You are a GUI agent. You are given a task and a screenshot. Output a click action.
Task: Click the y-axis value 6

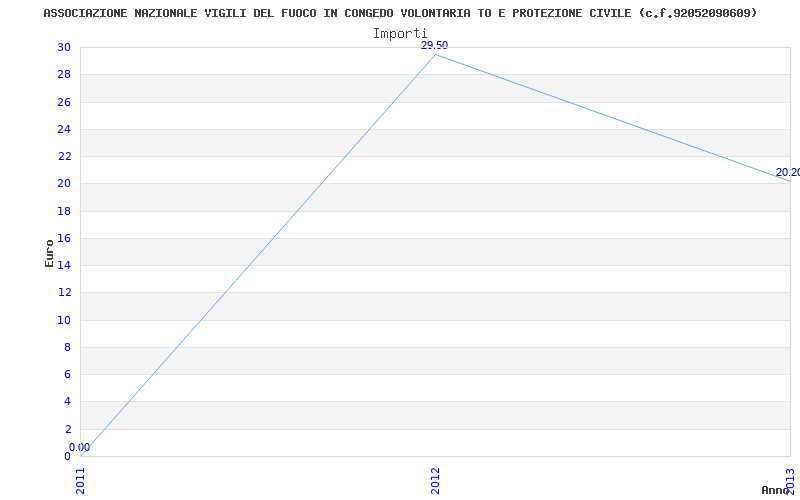click(67, 374)
